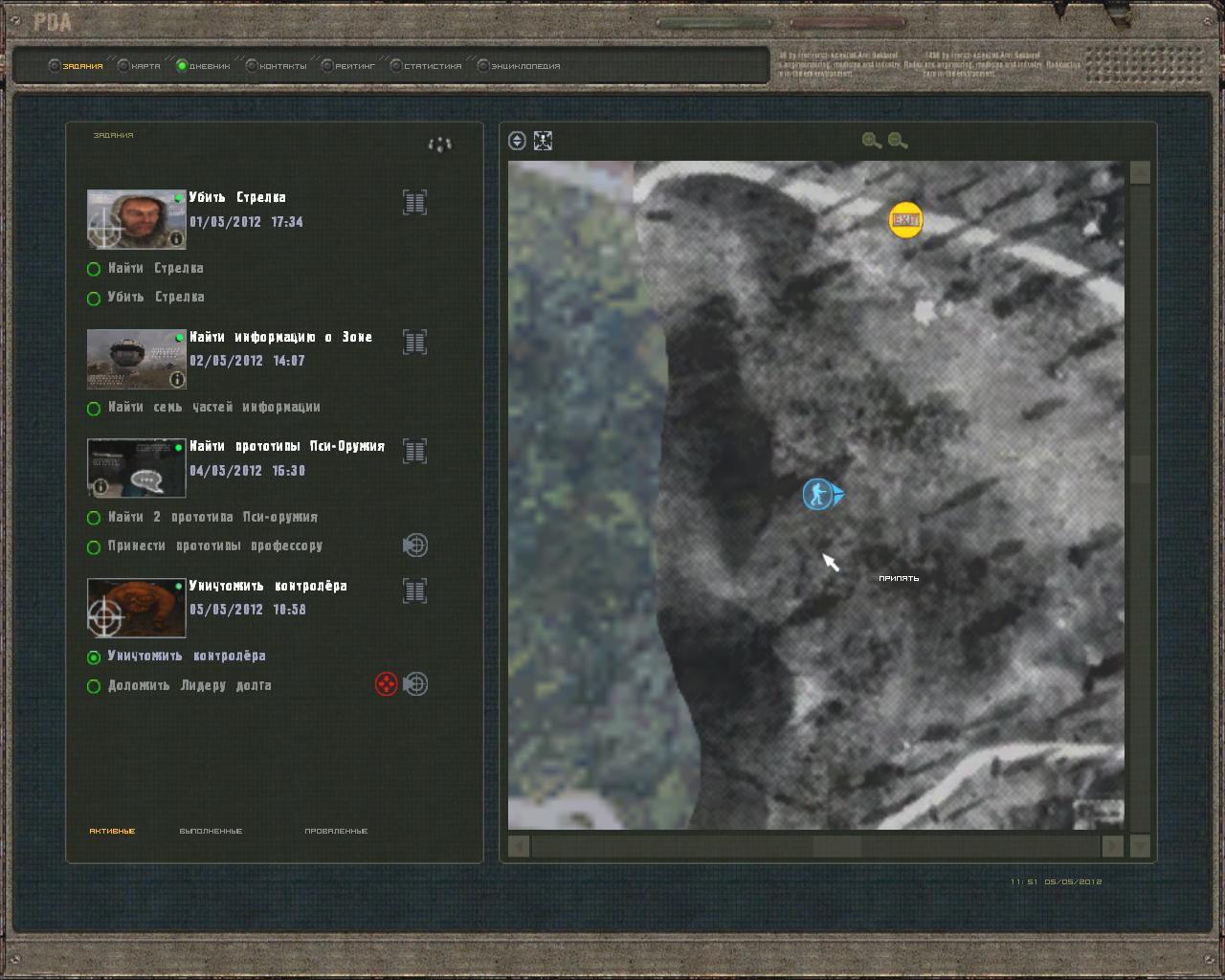Screen dimensions: 1225x980
Task: Select the Найти Стрелка objective circle
Action: point(94,270)
